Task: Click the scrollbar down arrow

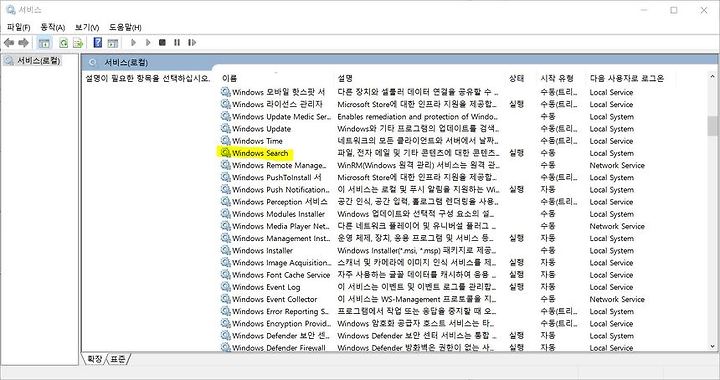Action: [x=712, y=346]
